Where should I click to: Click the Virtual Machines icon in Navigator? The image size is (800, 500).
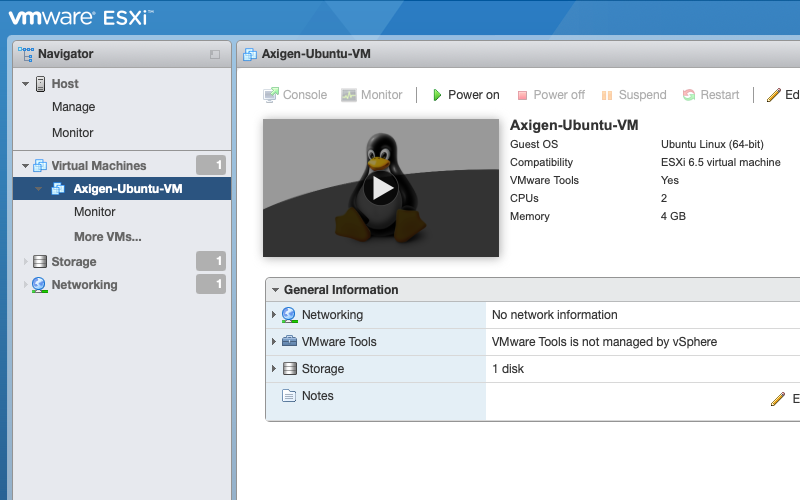pyautogui.click(x=40, y=165)
